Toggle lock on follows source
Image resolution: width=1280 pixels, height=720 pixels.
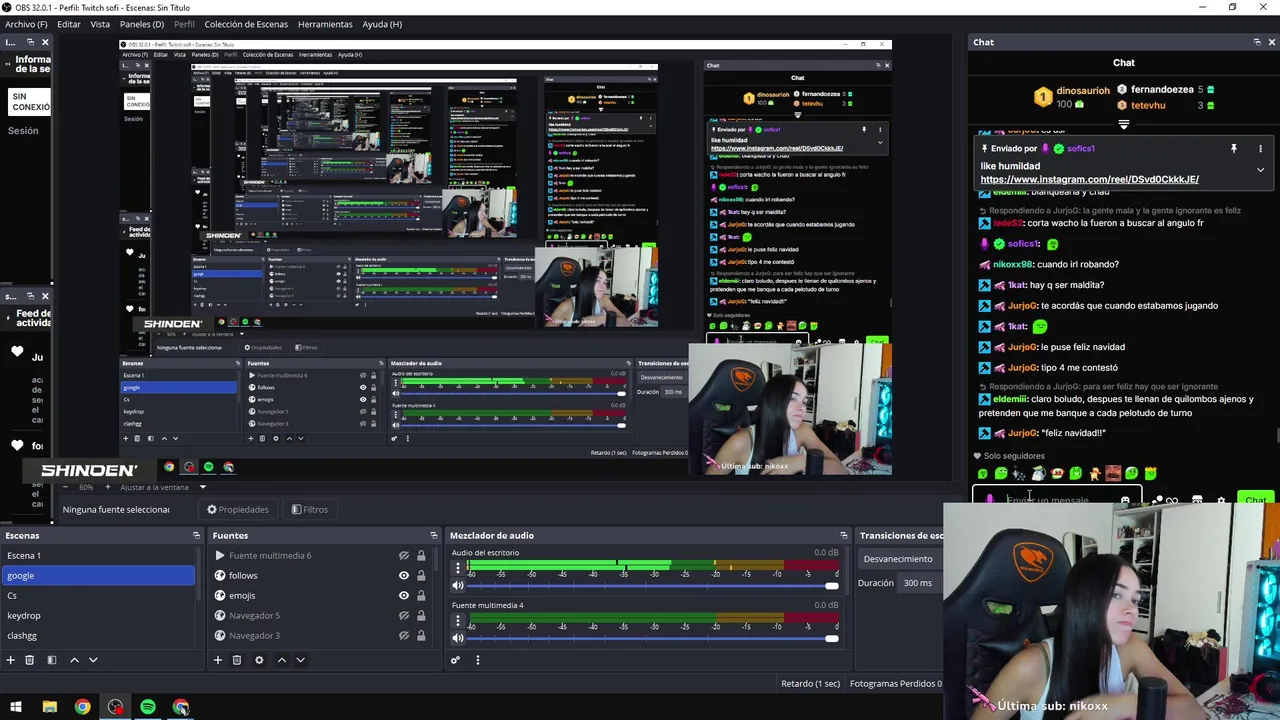coord(421,576)
